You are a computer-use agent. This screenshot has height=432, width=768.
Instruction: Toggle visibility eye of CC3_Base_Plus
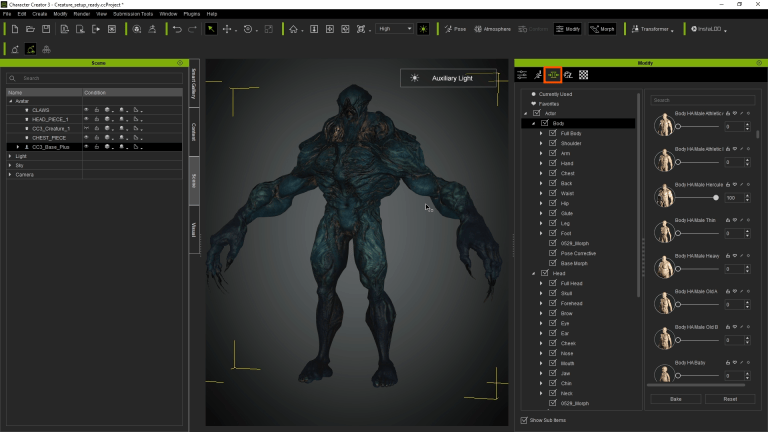[x=86, y=147]
